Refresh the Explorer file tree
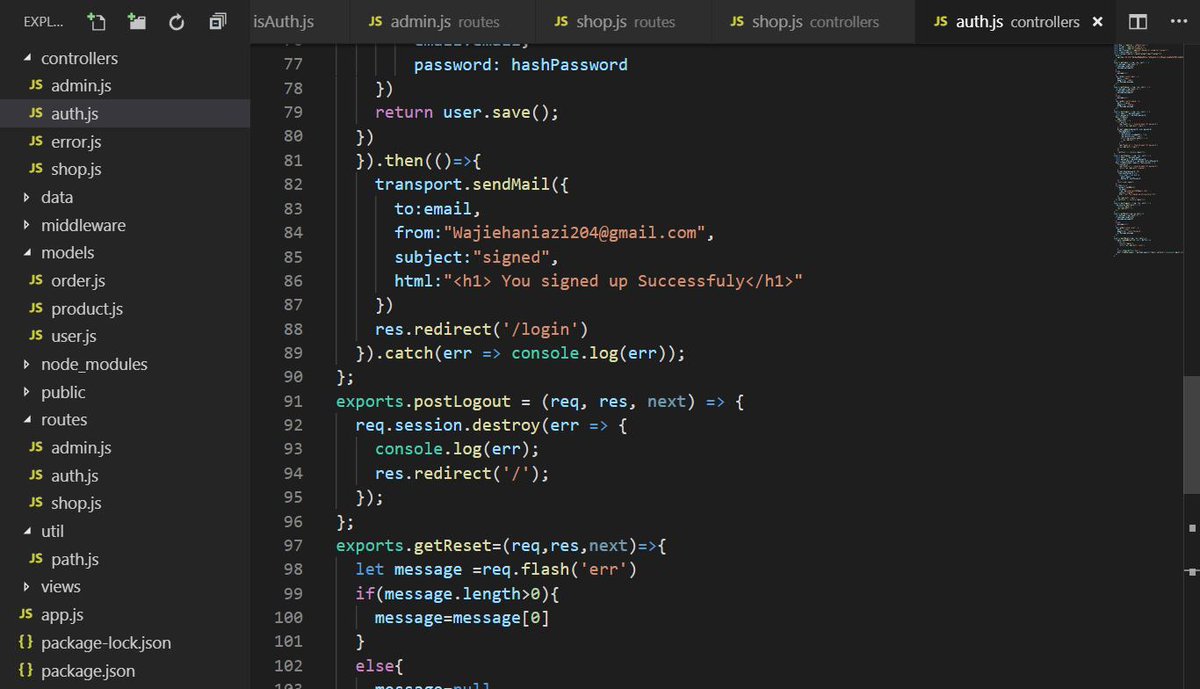 tap(177, 21)
